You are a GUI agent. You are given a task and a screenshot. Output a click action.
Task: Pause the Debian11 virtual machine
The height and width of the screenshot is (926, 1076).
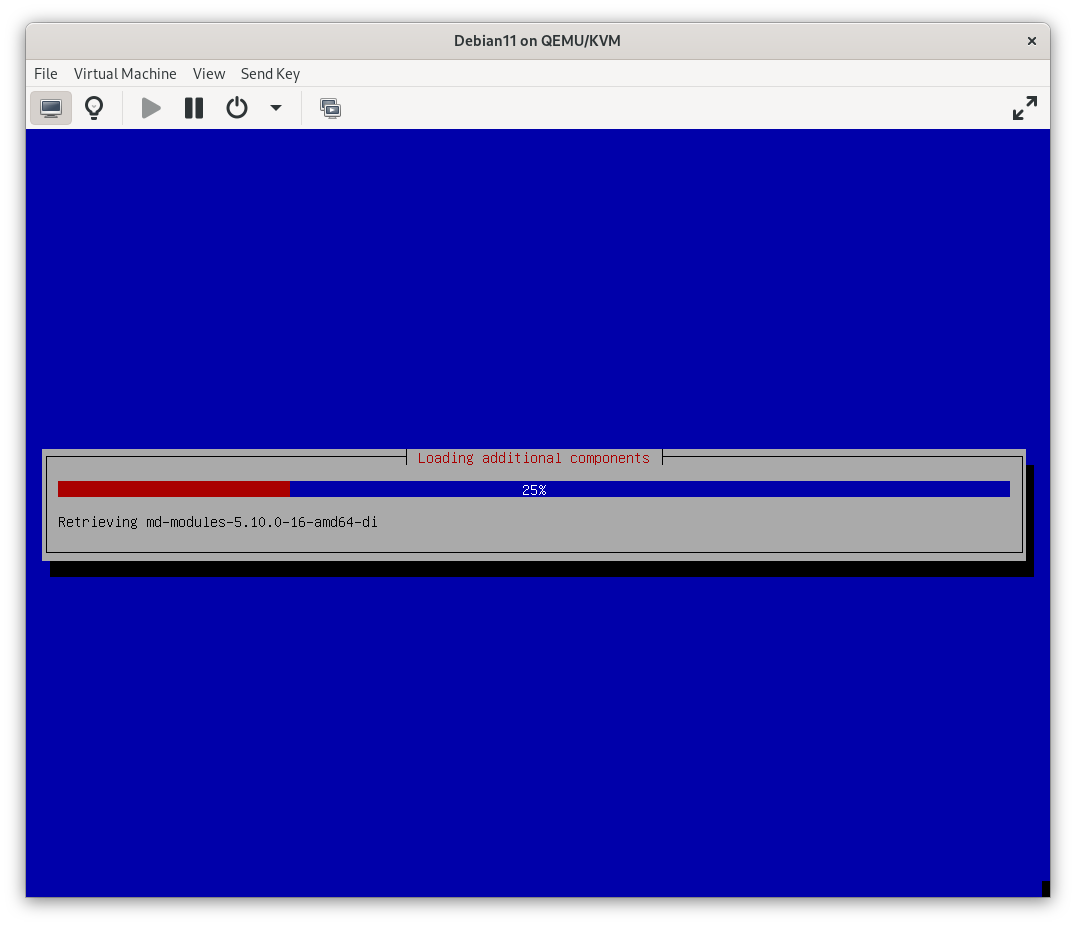pyautogui.click(x=193, y=107)
